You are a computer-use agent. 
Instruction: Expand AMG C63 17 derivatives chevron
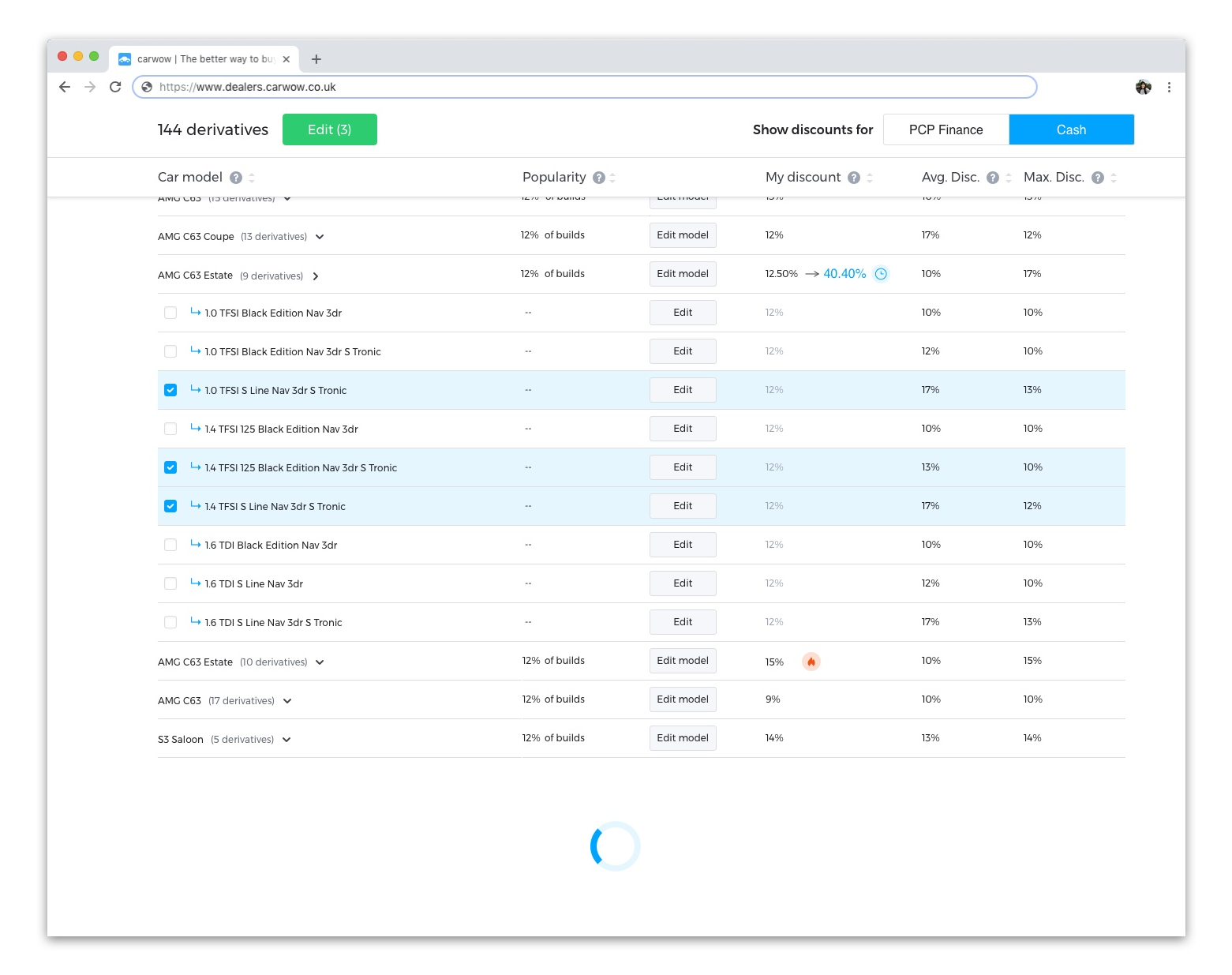[287, 701]
